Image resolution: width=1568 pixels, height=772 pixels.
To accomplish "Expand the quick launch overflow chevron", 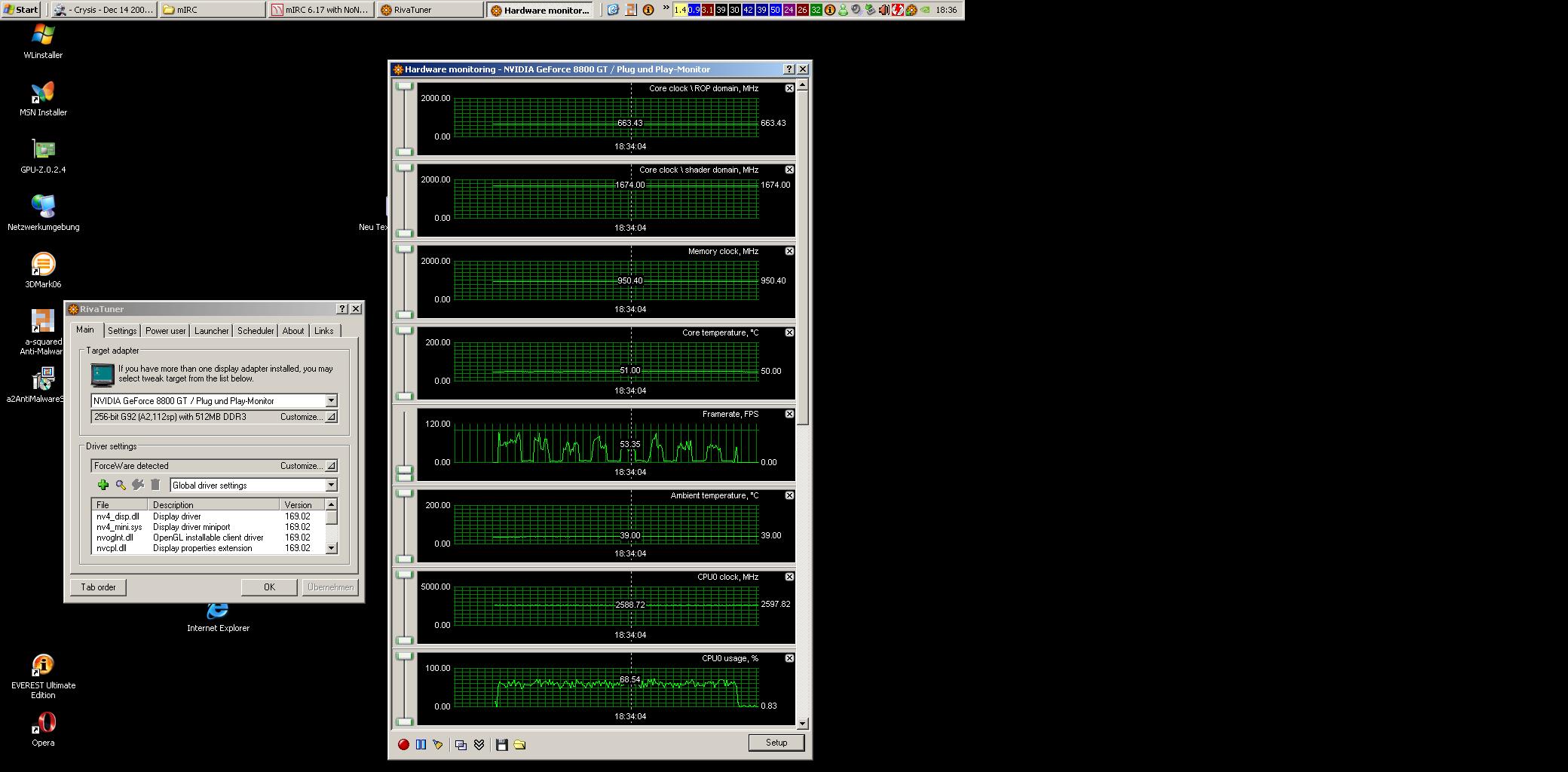I will tap(666, 8).
